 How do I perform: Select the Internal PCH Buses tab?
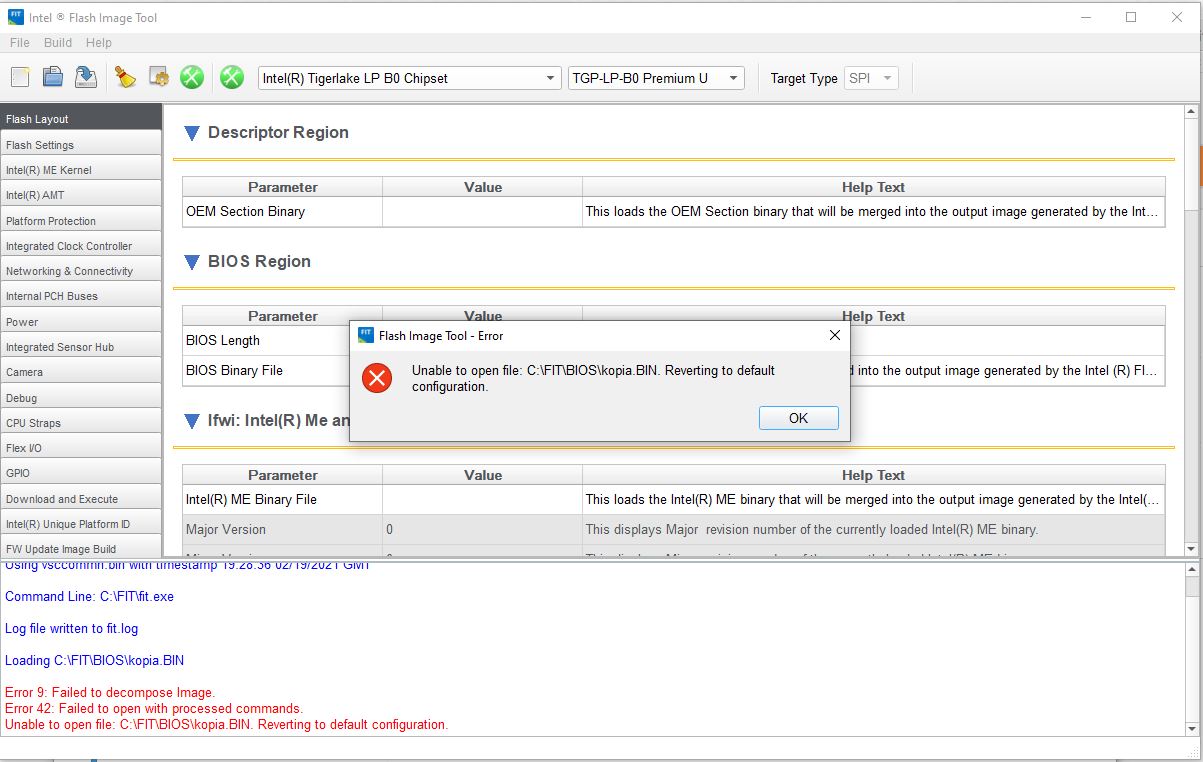coord(80,296)
